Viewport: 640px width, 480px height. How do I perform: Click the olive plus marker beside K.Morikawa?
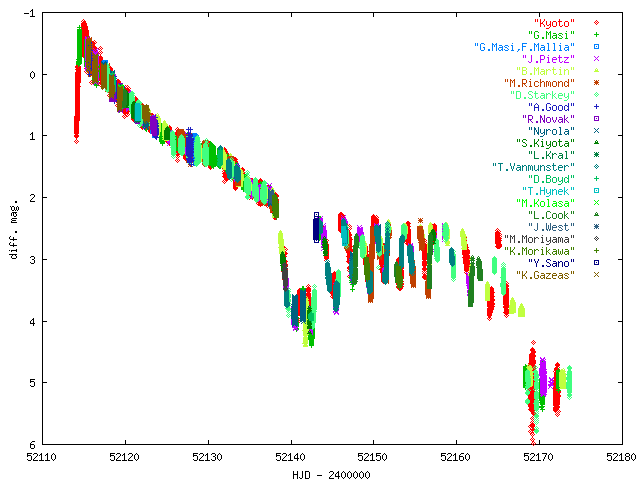tap(596, 251)
